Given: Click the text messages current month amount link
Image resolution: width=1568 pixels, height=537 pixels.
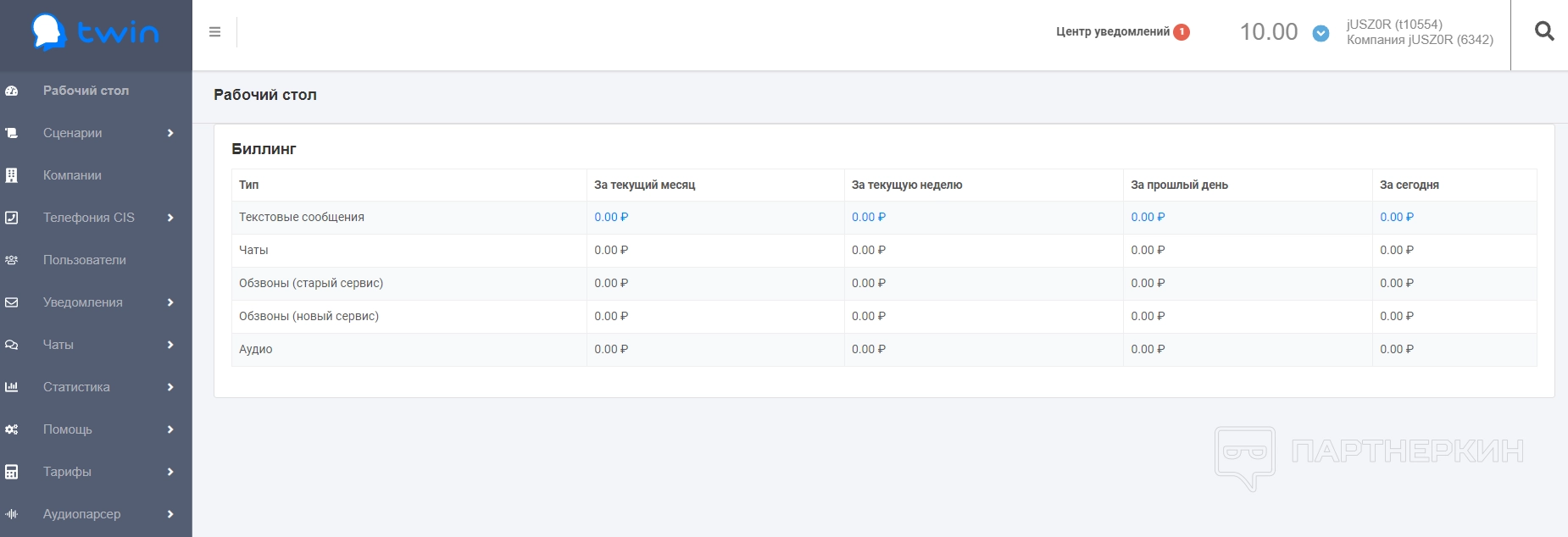Looking at the screenshot, I should click(611, 218).
